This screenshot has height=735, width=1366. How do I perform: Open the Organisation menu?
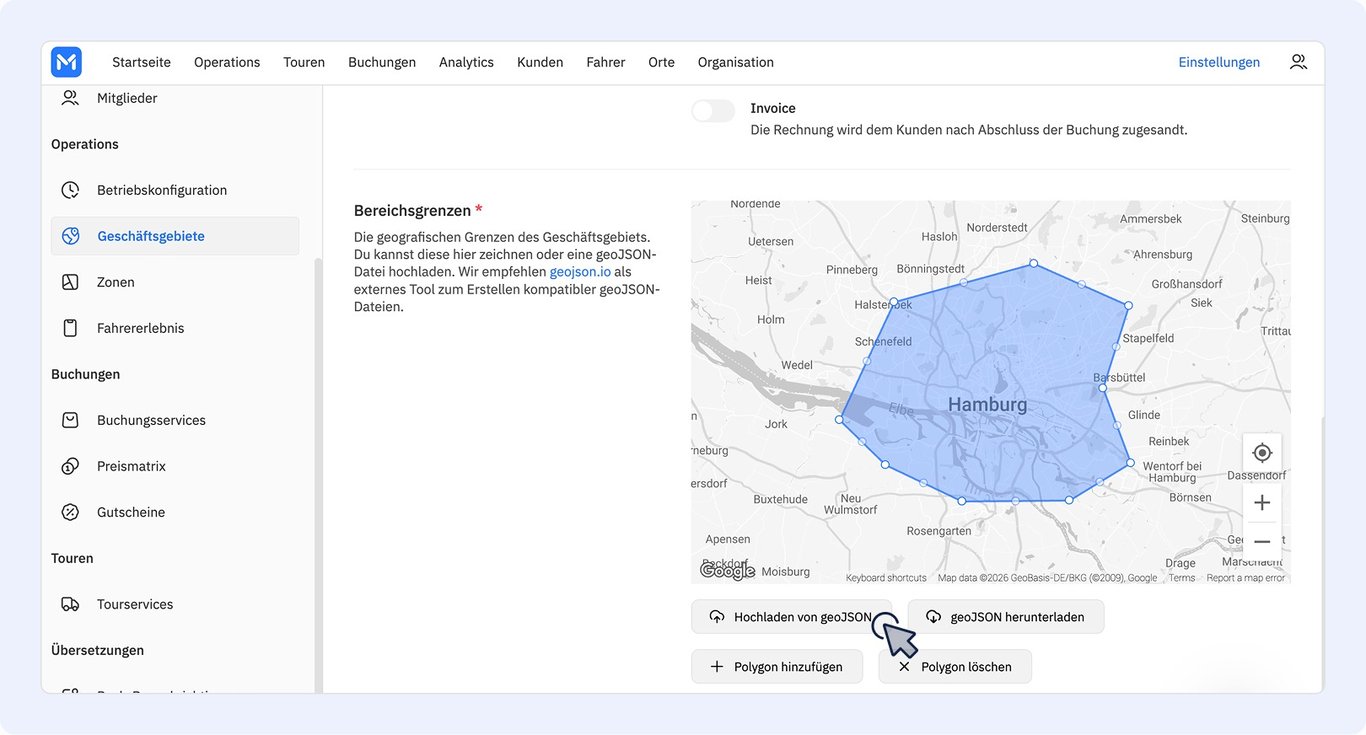736,62
